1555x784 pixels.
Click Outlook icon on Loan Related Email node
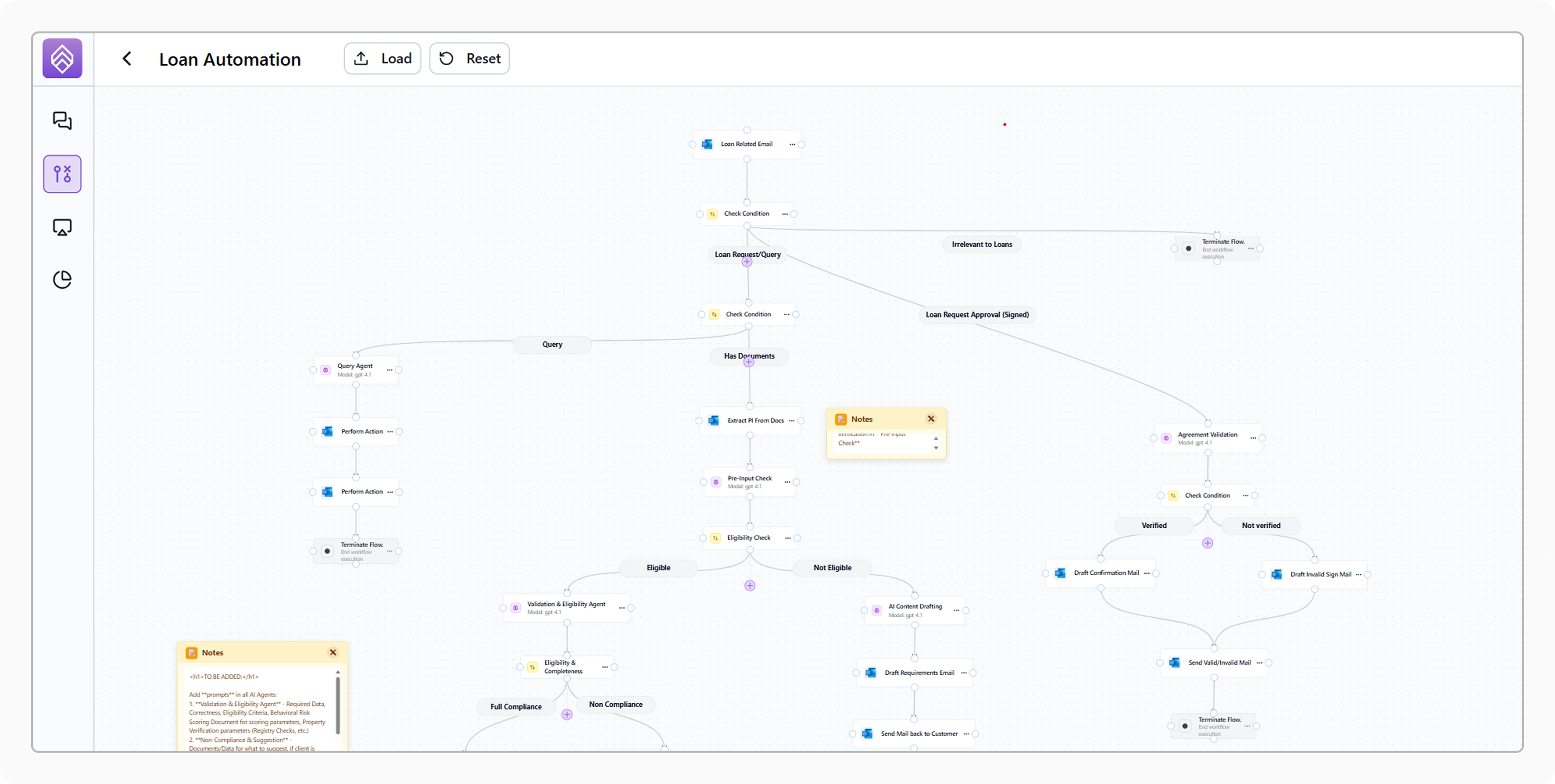click(x=707, y=144)
